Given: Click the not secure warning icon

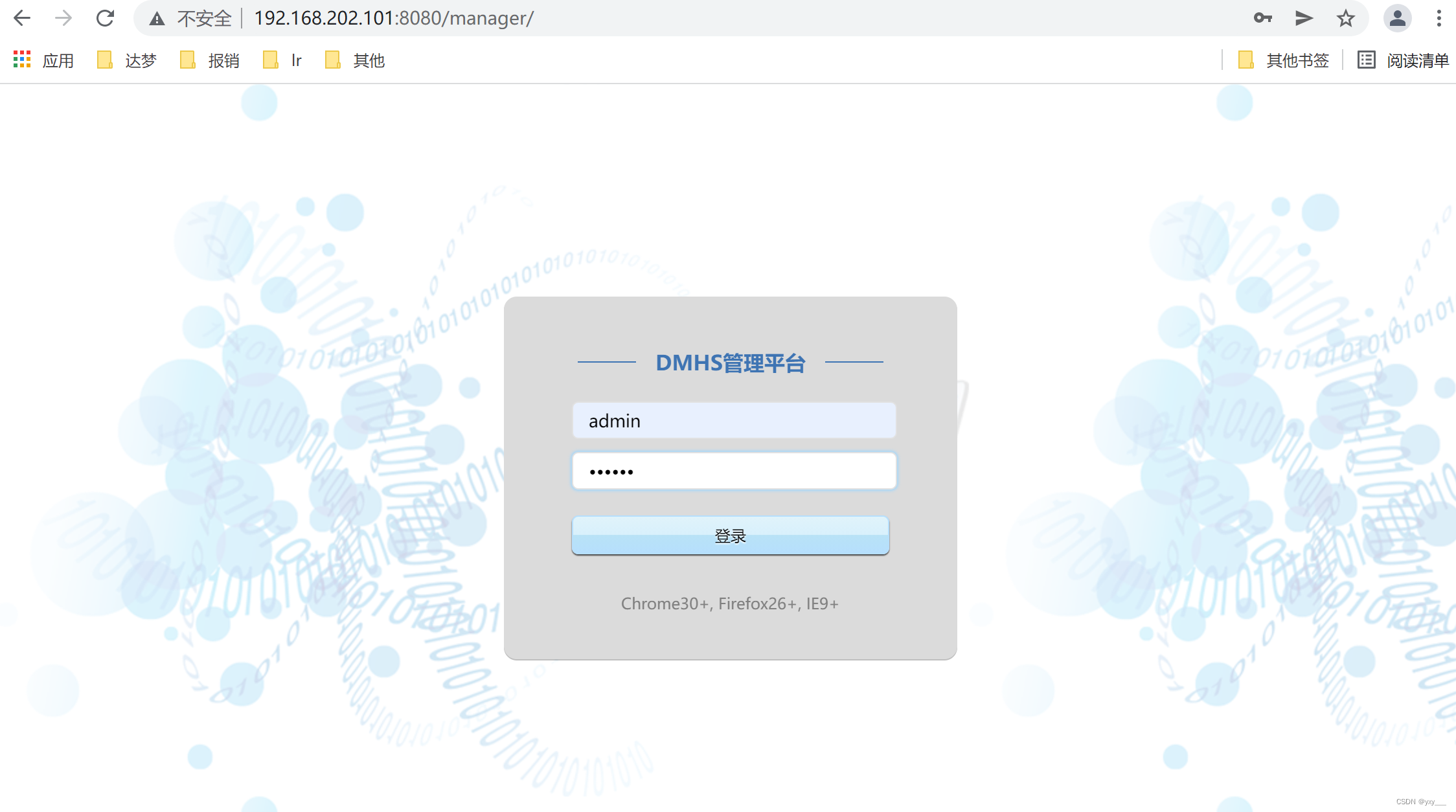Looking at the screenshot, I should [x=157, y=19].
